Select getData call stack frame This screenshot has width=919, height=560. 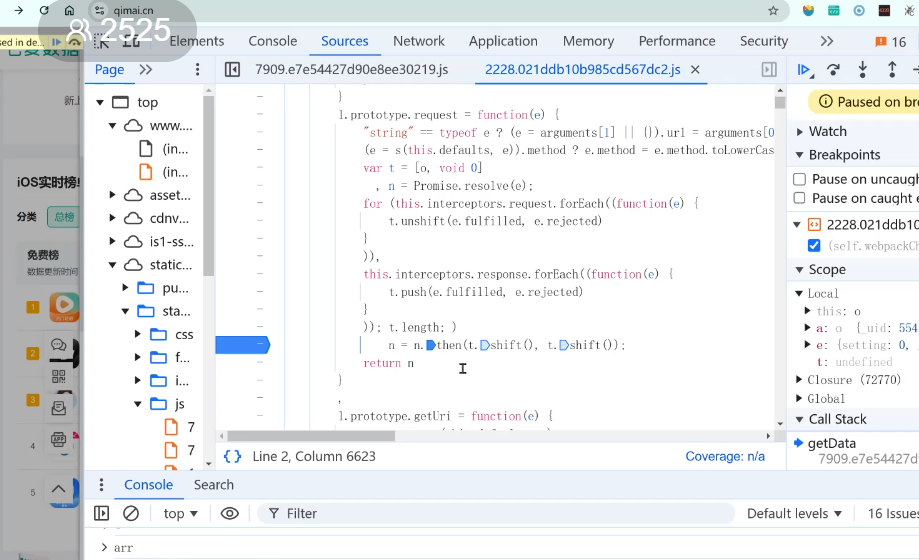[x=831, y=443]
